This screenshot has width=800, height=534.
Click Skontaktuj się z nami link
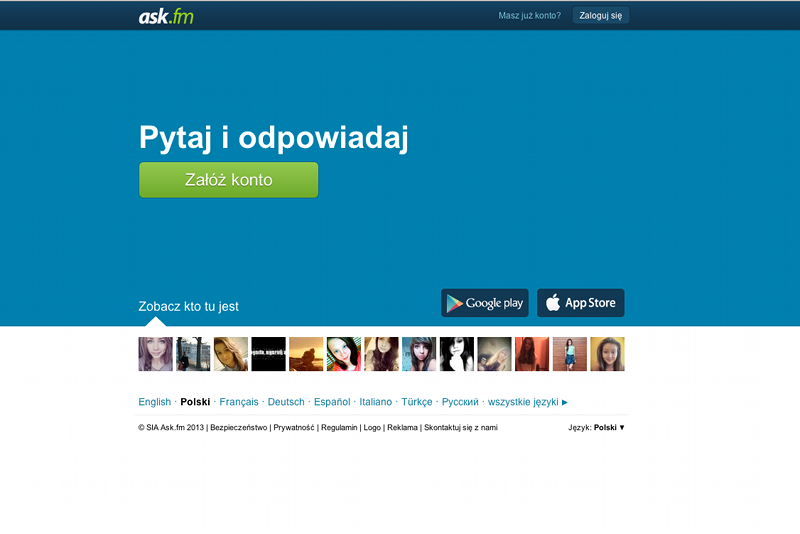[460, 427]
